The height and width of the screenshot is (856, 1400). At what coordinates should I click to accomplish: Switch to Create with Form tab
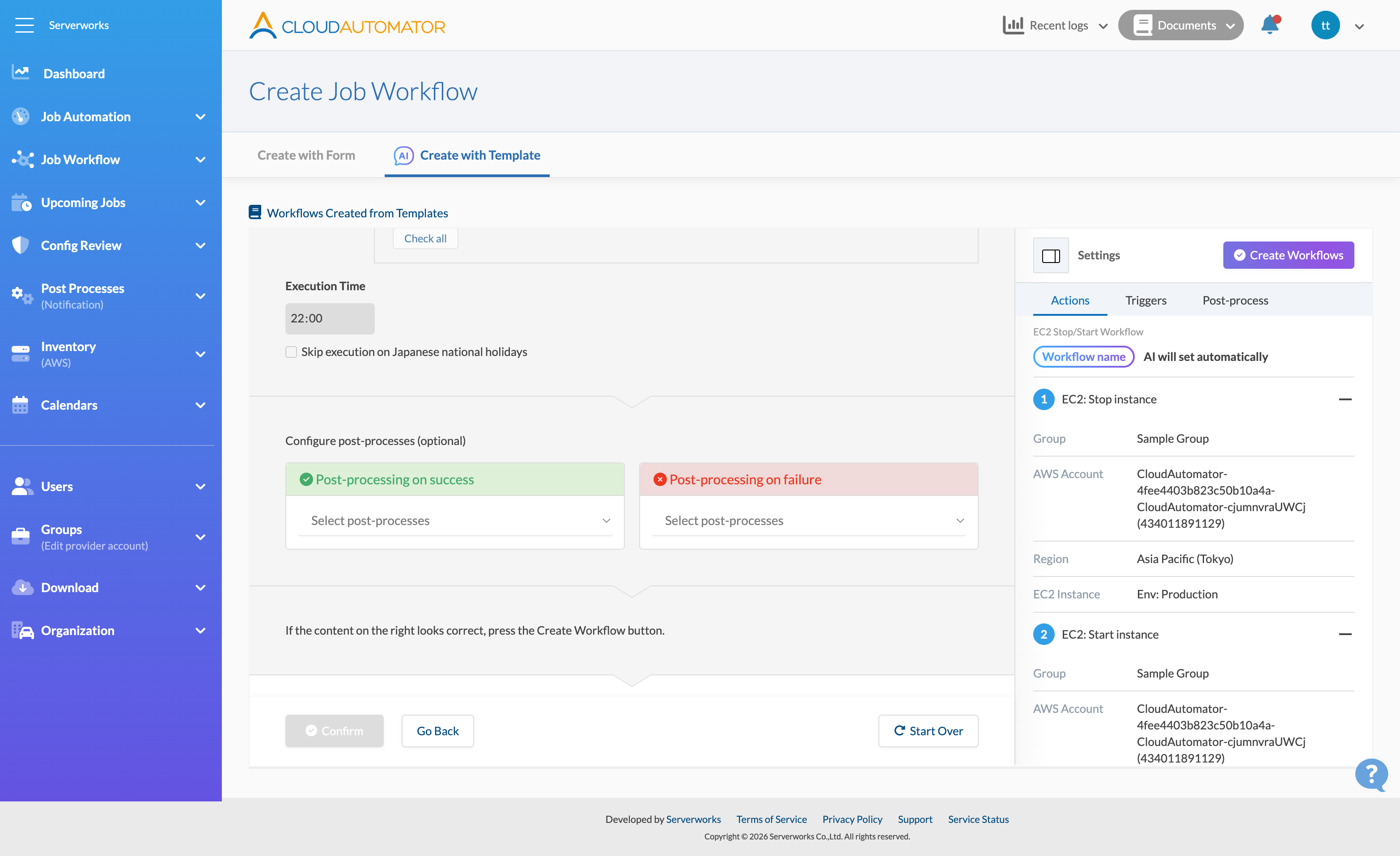tap(306, 156)
